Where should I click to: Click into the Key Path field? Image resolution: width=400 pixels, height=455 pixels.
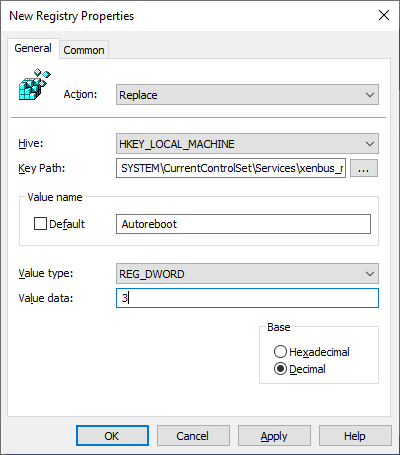pyautogui.click(x=231, y=168)
